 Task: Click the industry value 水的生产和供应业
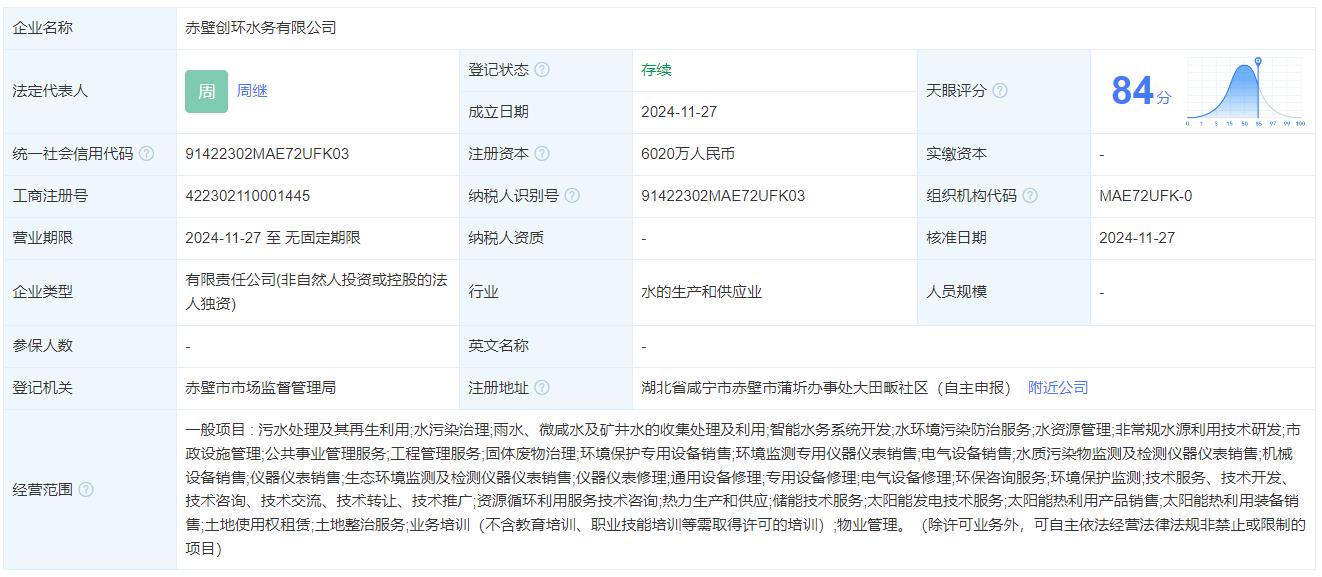coord(701,292)
